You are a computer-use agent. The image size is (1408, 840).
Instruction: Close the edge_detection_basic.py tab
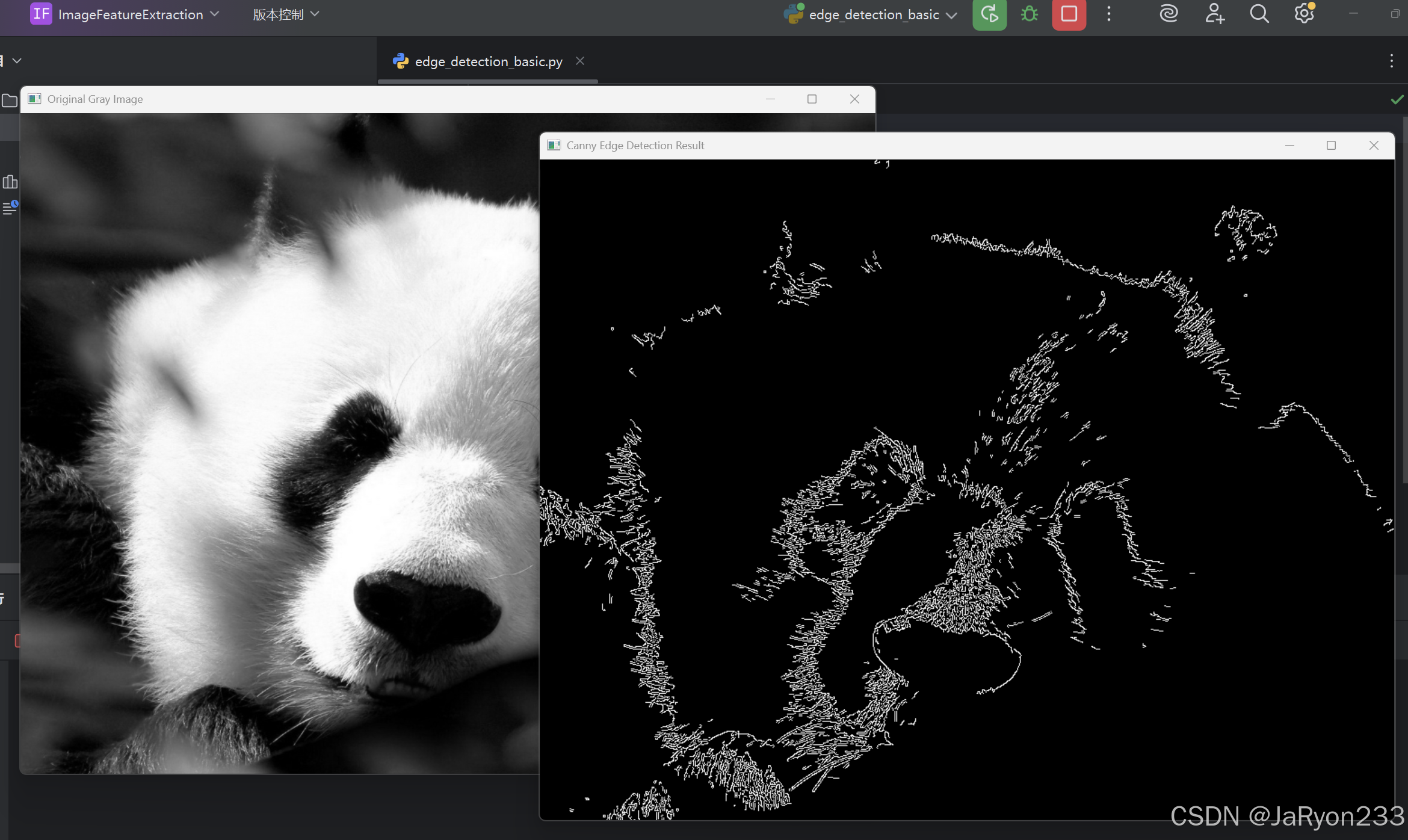pos(580,61)
